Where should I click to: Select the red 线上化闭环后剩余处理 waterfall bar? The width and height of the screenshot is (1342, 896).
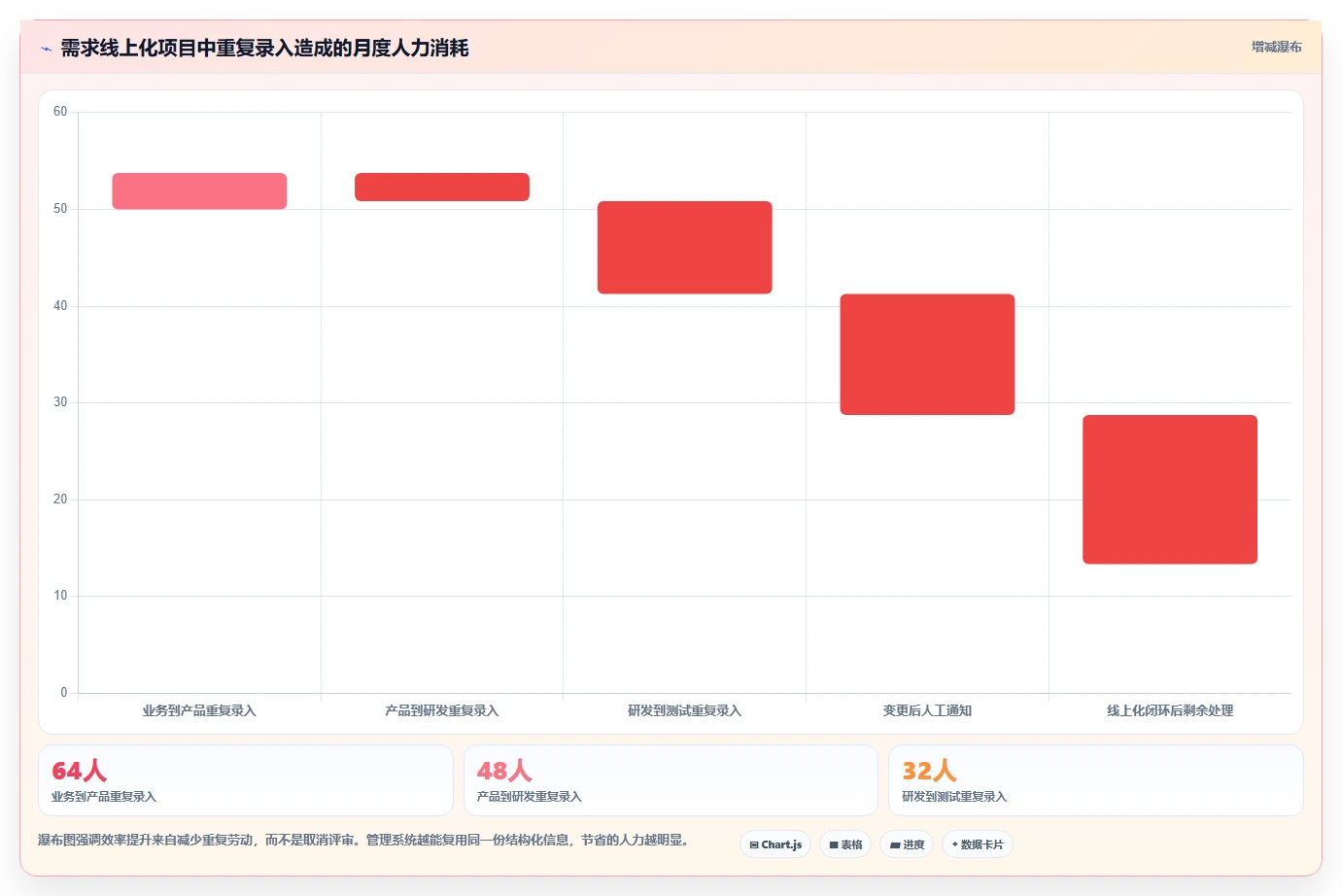[1170, 490]
